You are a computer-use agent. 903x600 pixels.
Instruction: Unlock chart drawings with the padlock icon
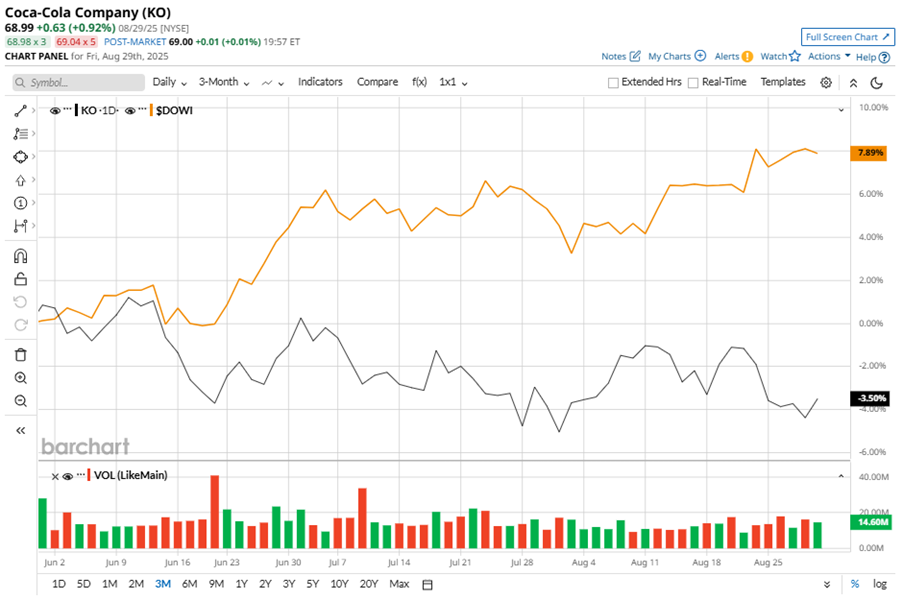(21, 279)
